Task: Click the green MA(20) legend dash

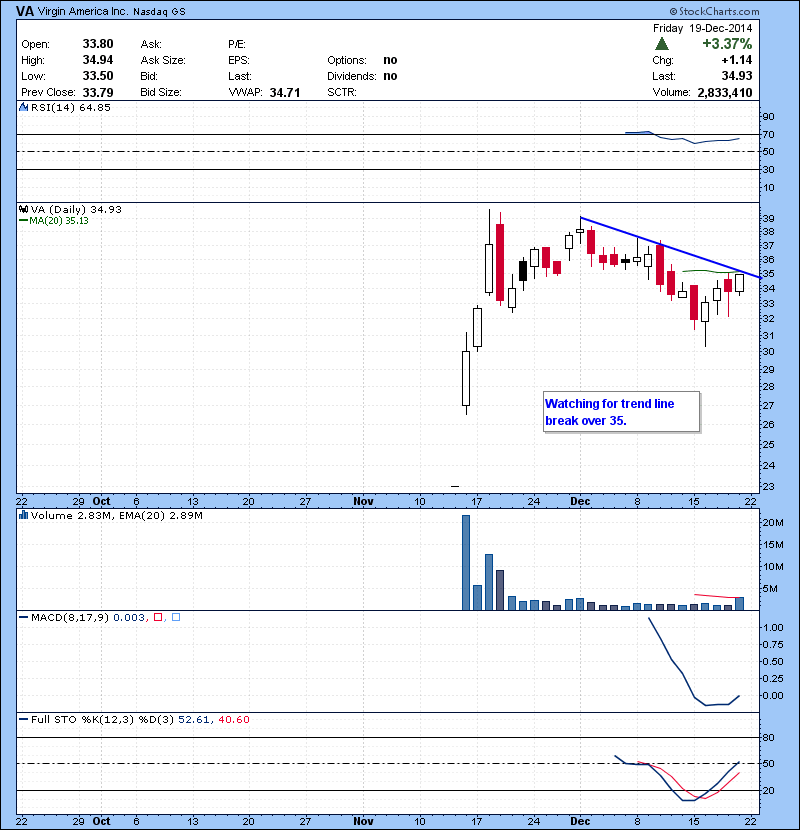Action: (23, 221)
